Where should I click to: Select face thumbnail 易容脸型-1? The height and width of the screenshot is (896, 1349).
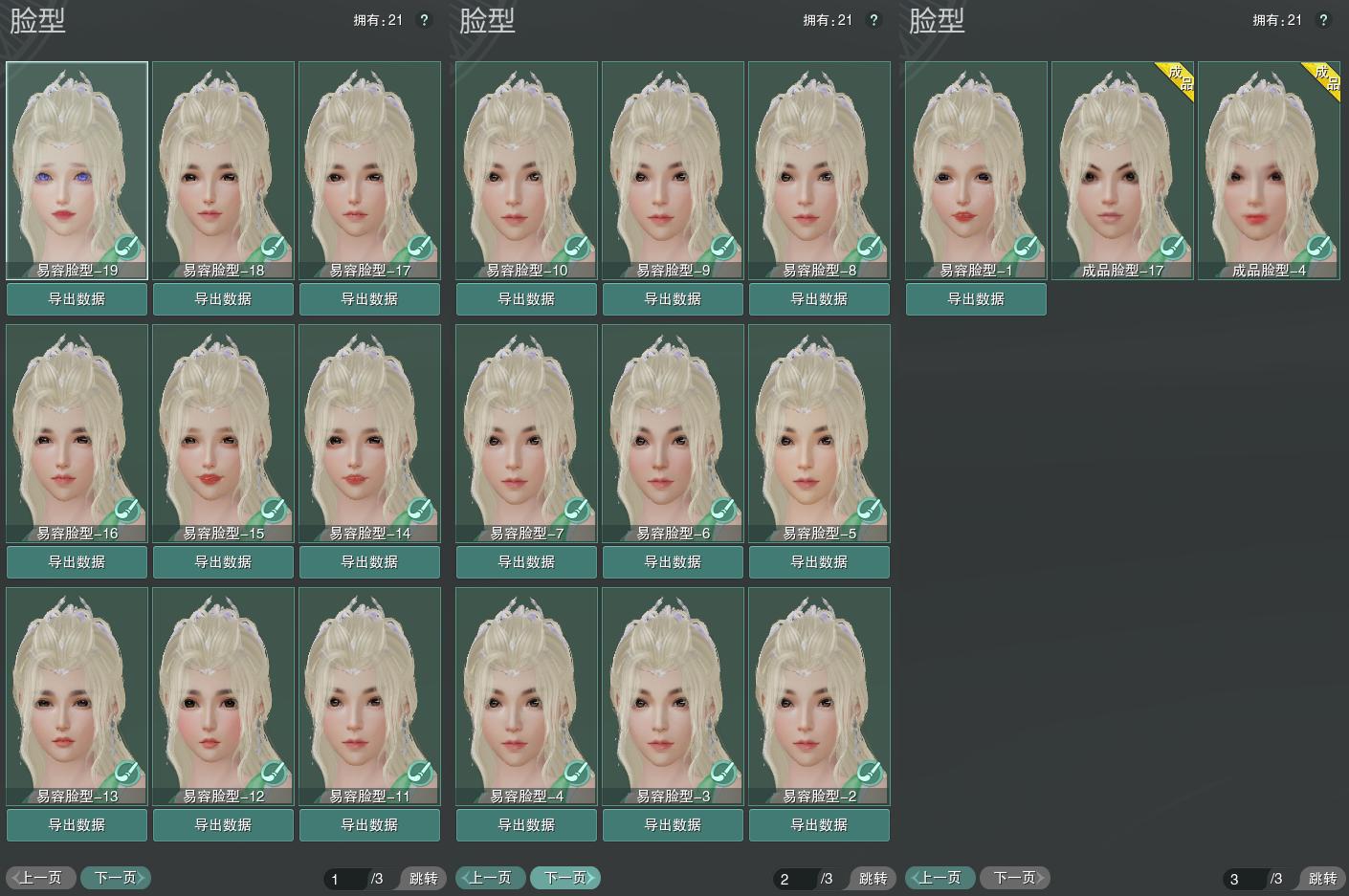977,170
